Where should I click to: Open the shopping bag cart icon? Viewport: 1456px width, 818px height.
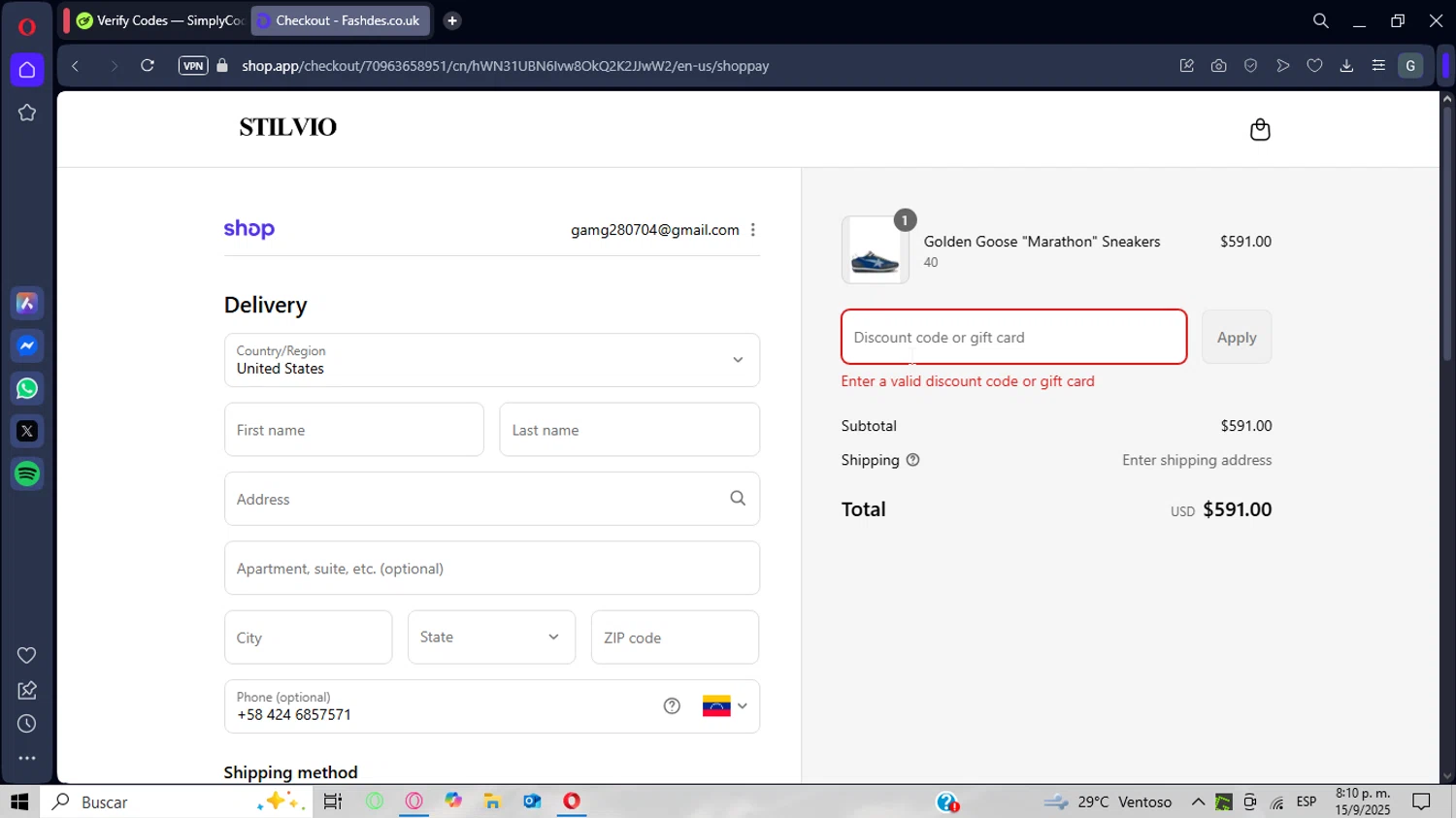click(x=1260, y=129)
